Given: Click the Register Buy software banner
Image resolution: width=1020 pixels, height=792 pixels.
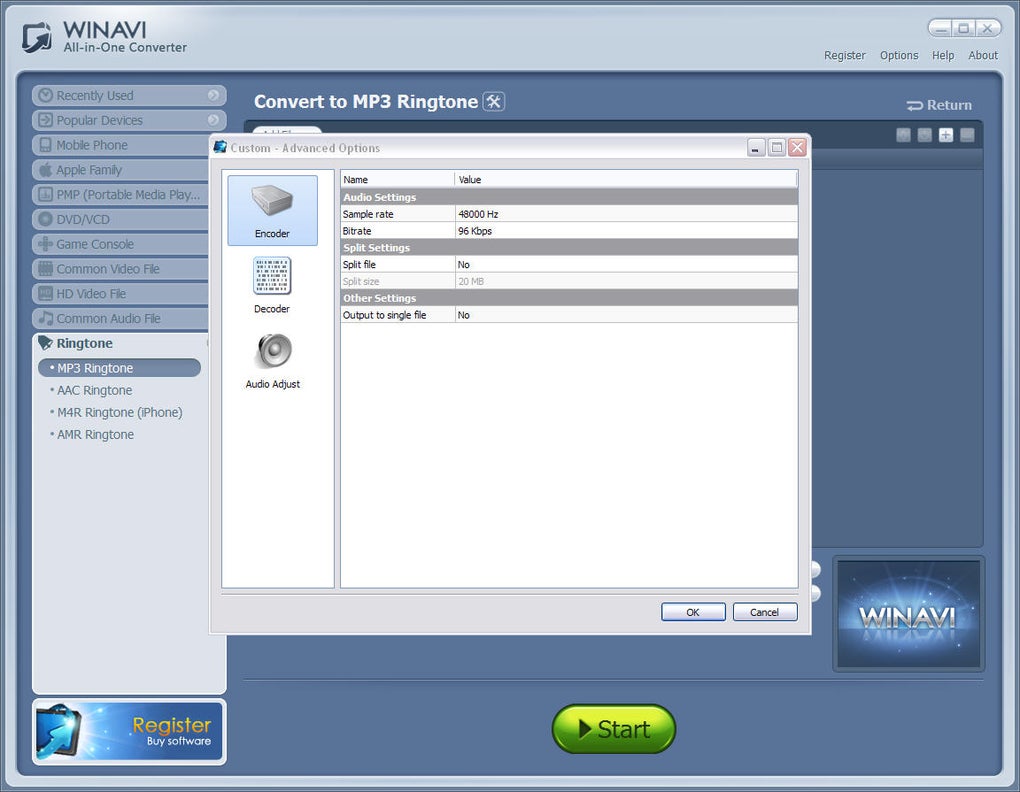Looking at the screenshot, I should [129, 732].
